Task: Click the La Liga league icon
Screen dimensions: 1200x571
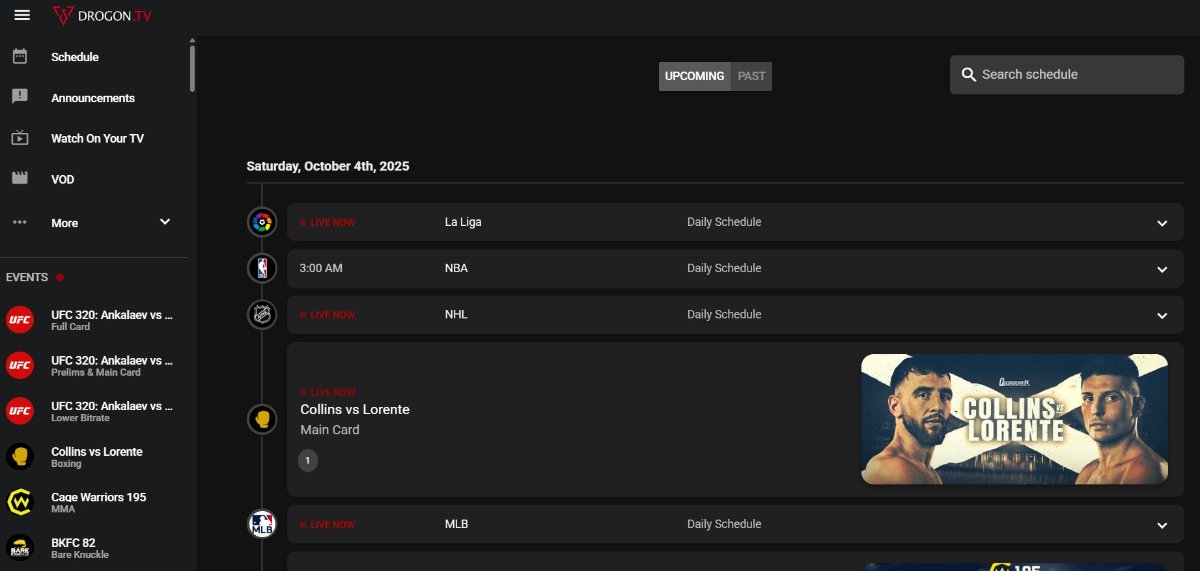Action: click(262, 222)
